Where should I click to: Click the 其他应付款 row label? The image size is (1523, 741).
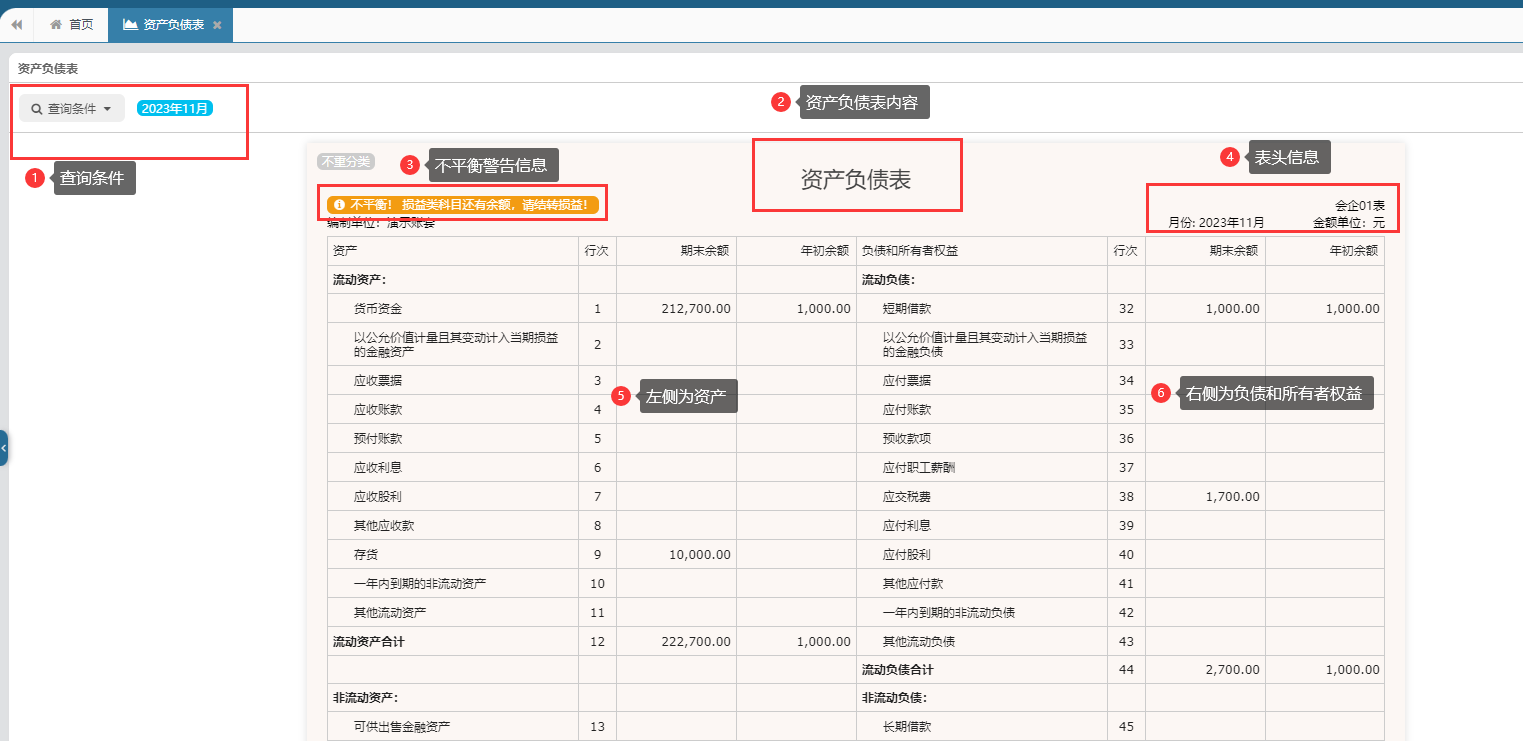[913, 583]
